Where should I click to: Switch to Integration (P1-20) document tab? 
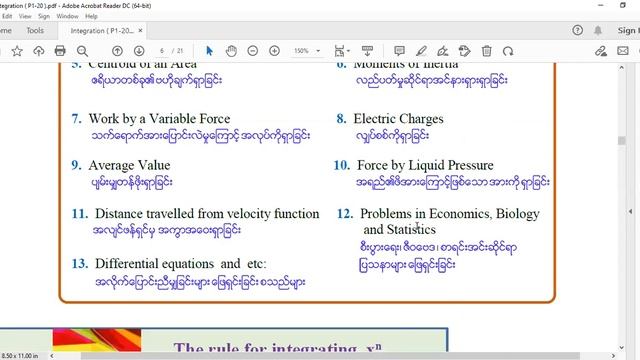[x=102, y=31]
